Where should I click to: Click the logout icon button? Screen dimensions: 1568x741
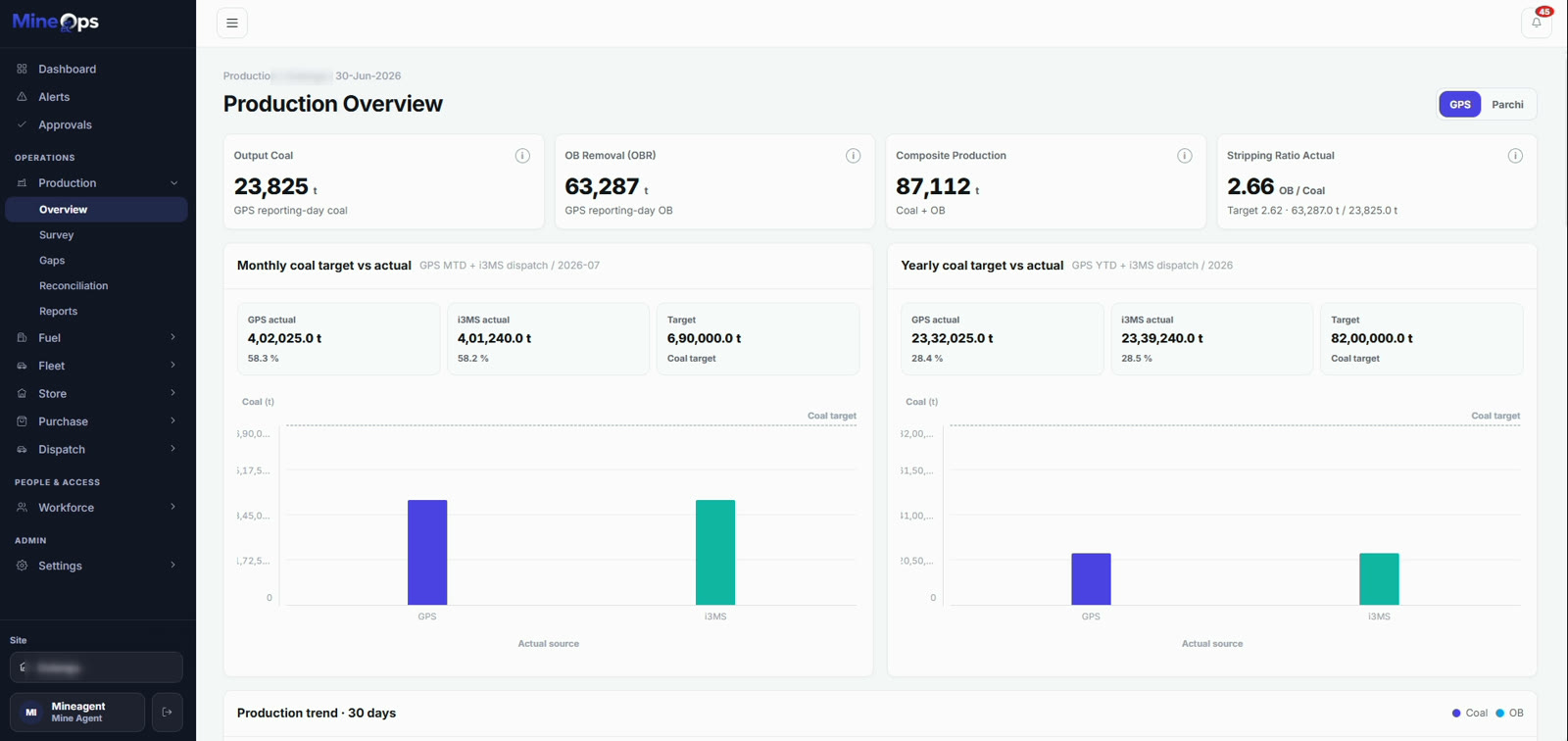click(x=168, y=713)
